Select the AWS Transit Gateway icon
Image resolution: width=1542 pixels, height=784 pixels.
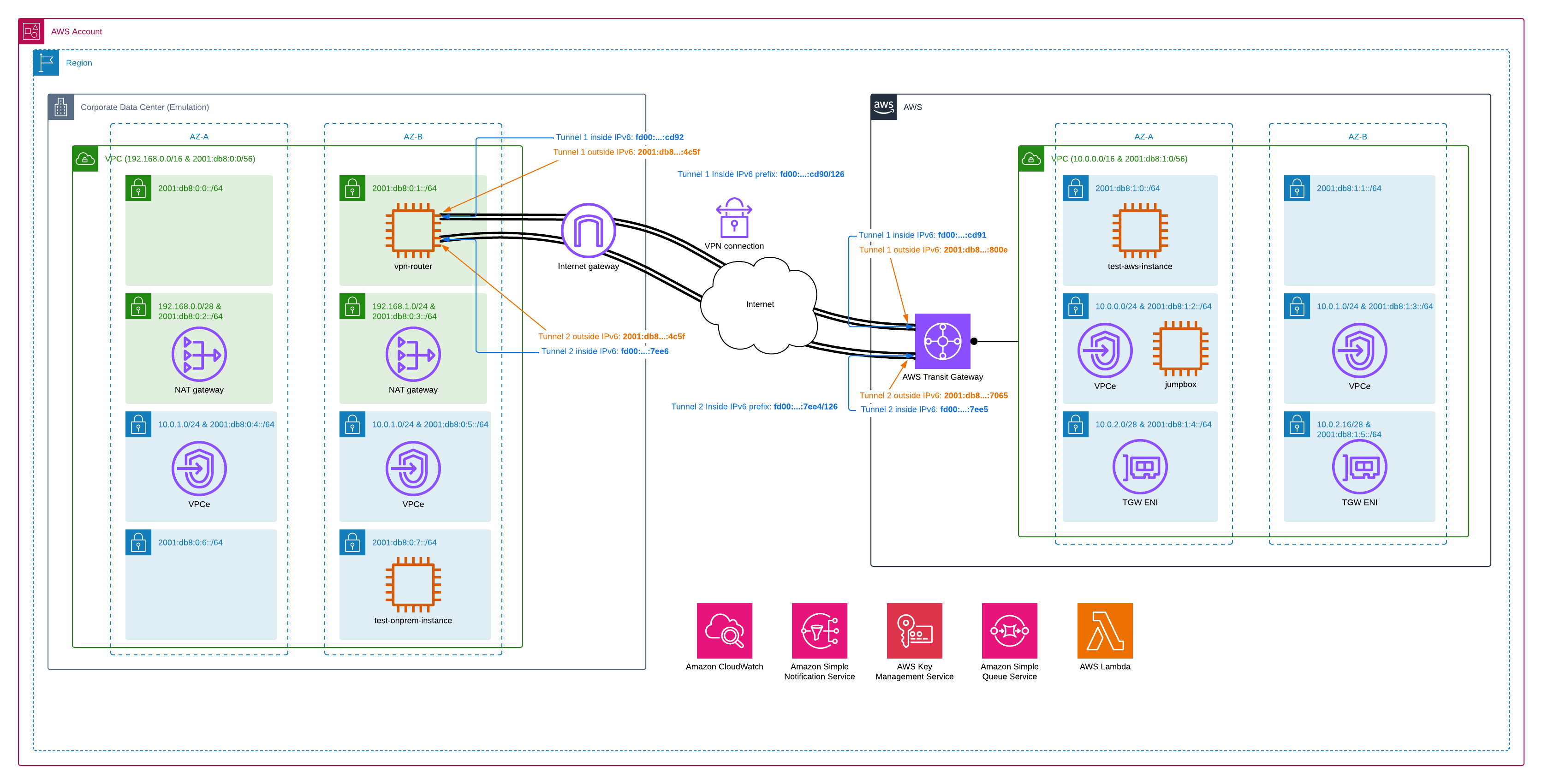tap(942, 341)
